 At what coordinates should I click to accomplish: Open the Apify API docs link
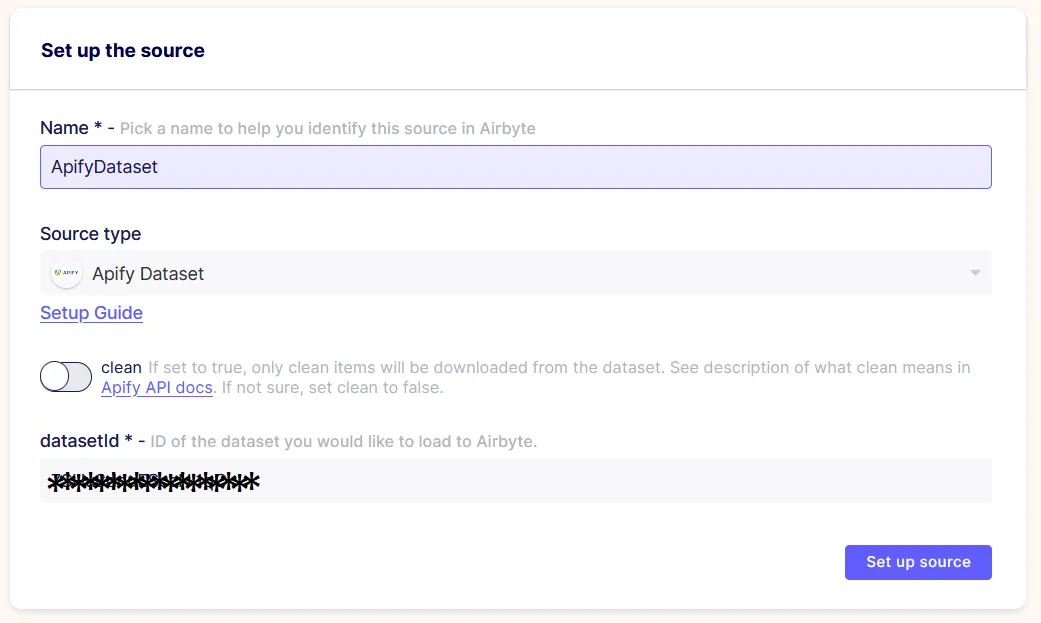[157, 387]
